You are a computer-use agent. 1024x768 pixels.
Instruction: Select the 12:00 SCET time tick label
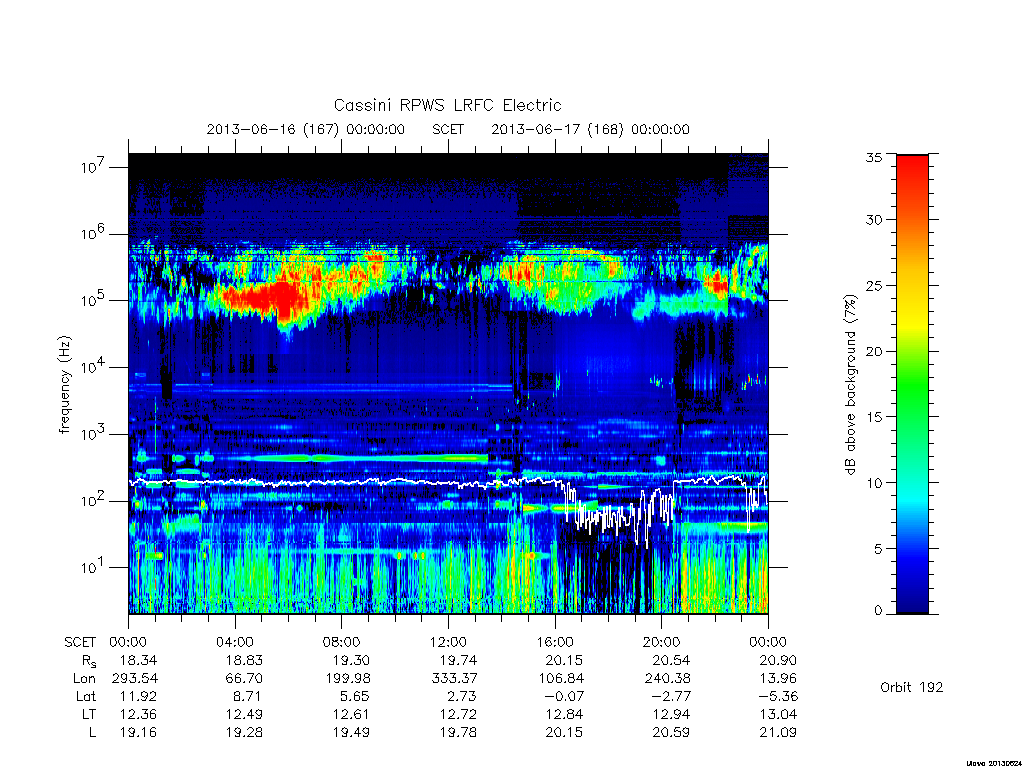[448, 642]
